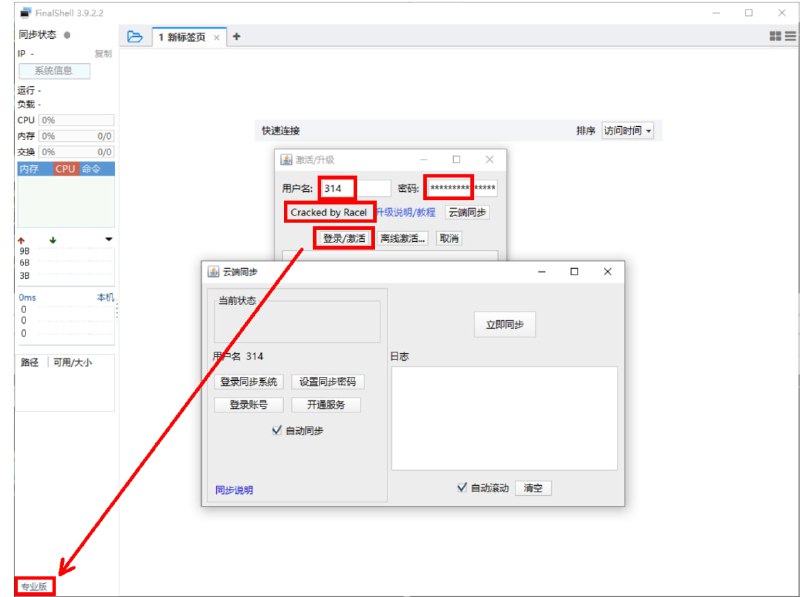
Task: Toggle the 自动滚动 checkbox
Action: pyautogui.click(x=461, y=488)
